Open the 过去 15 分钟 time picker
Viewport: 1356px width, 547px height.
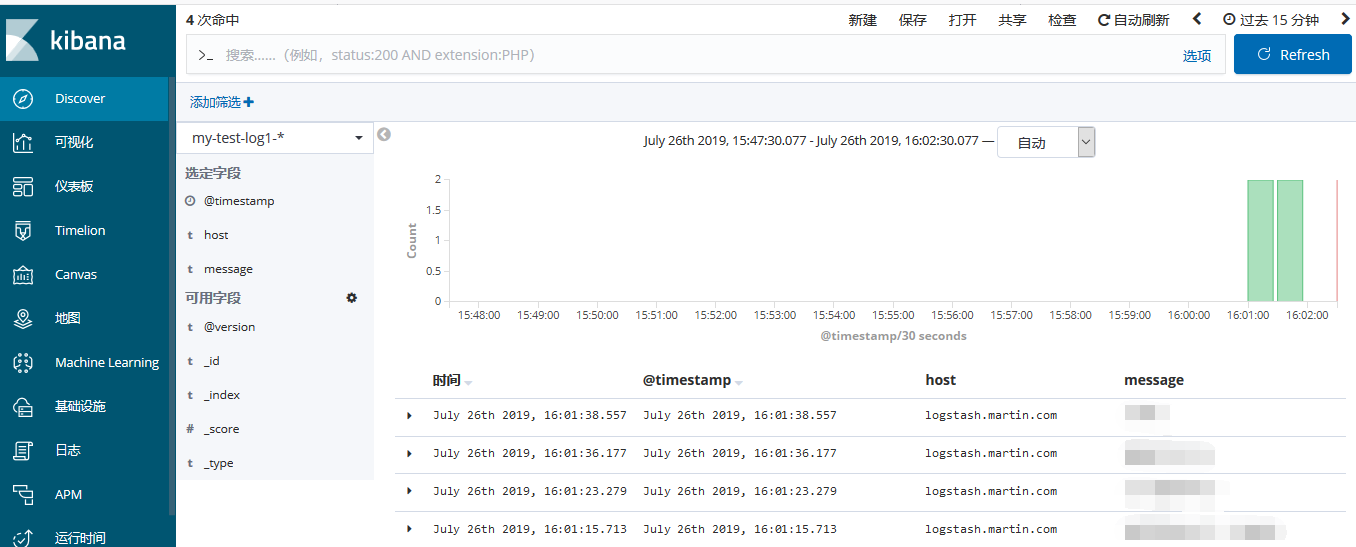[x=1271, y=20]
